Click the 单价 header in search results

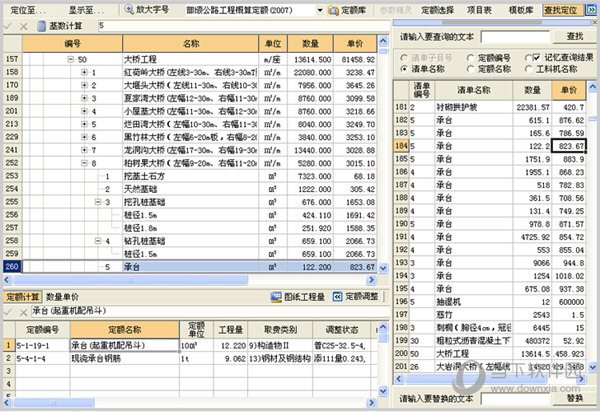(569, 90)
